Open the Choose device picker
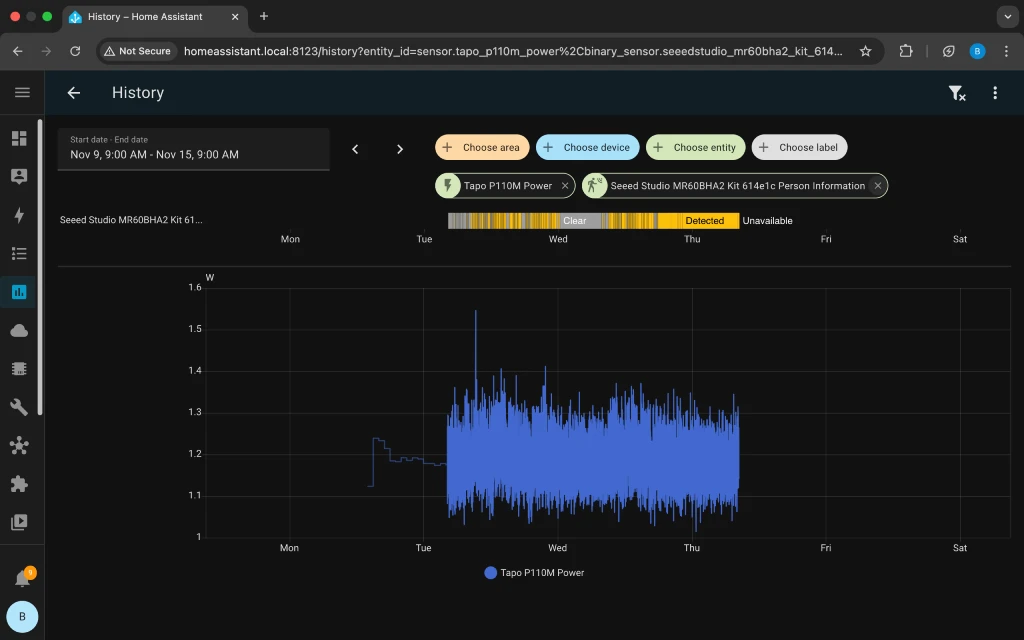 587,147
